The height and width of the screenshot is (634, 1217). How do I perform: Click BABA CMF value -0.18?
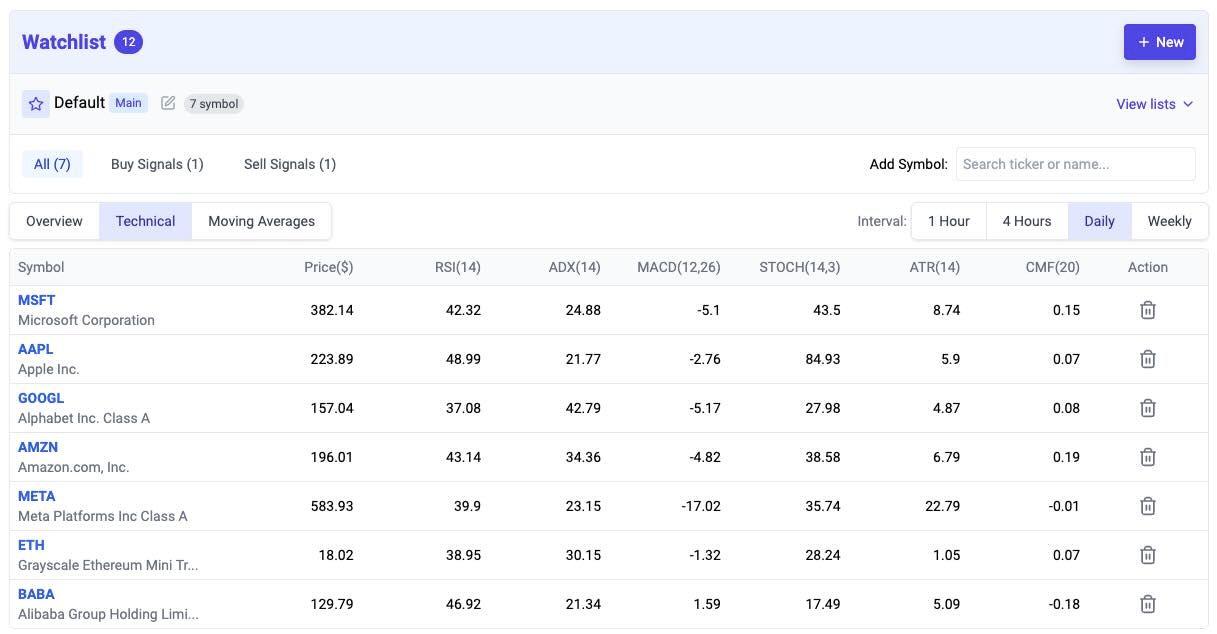coord(1064,604)
